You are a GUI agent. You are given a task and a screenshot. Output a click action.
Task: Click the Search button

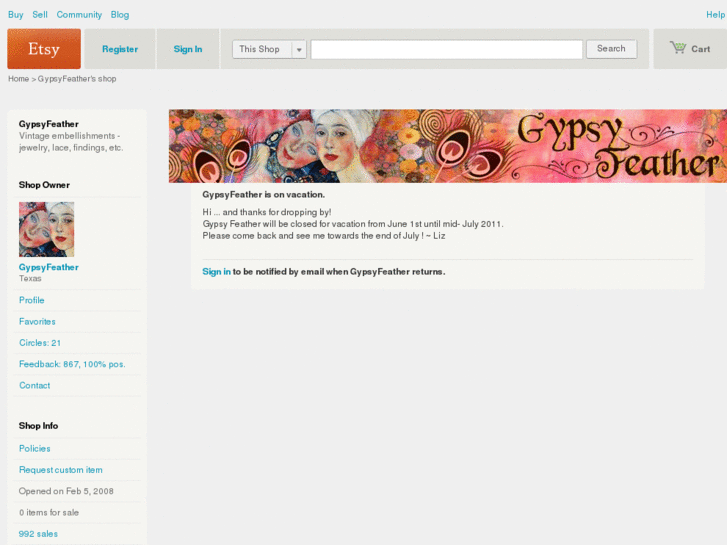point(611,49)
